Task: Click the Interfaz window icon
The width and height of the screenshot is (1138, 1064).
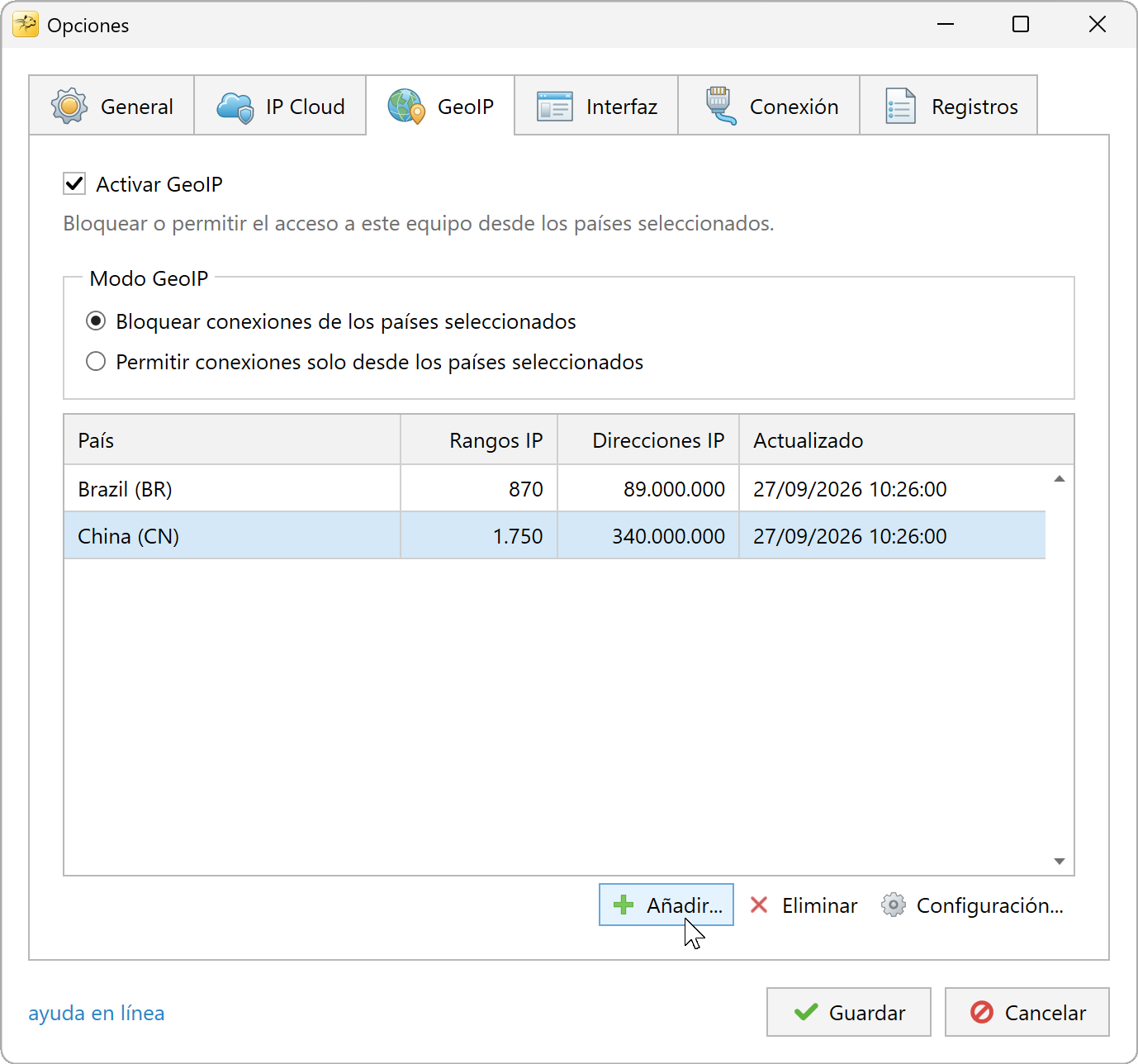Action: 555,107
